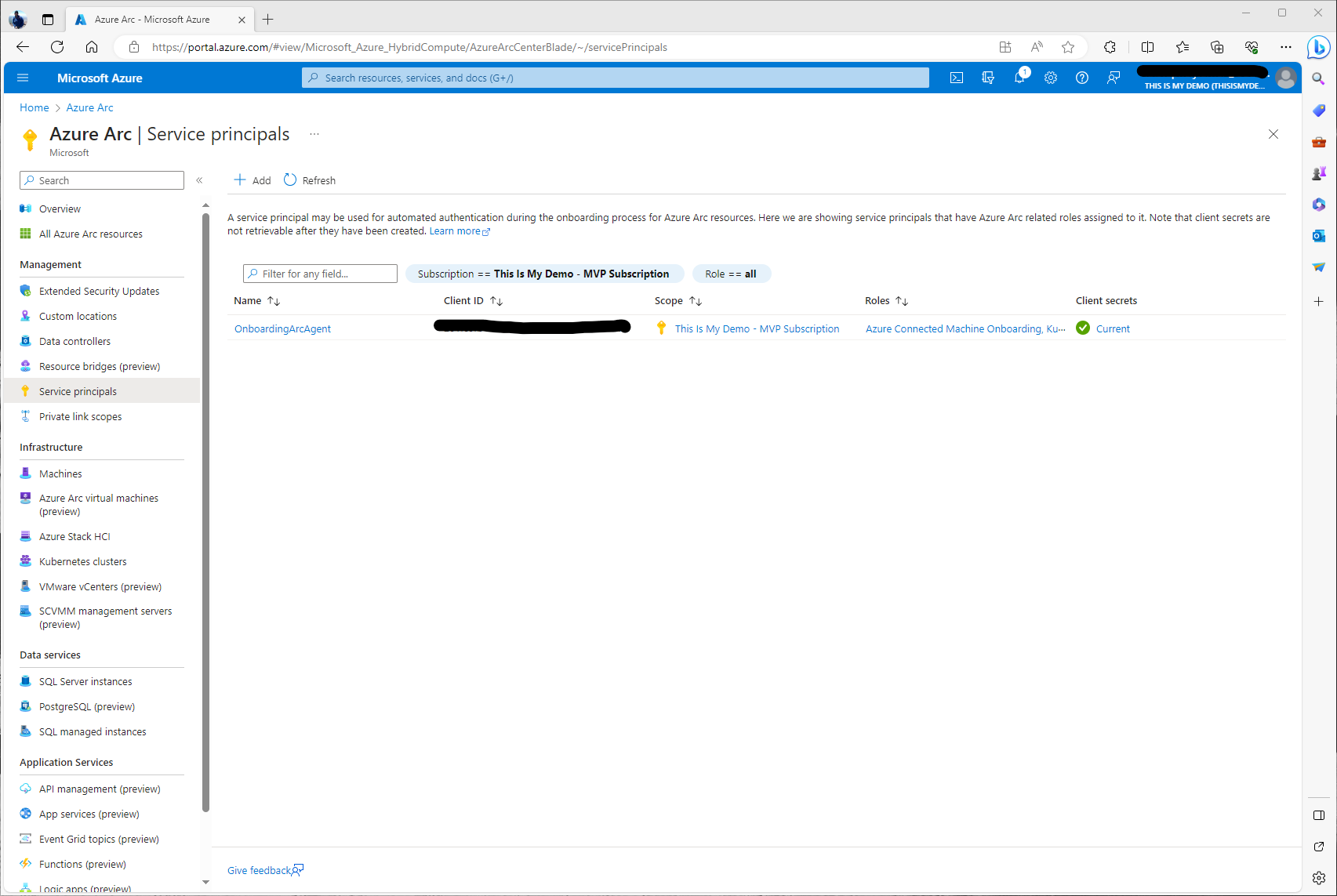1337x896 pixels.
Task: Open portal settings gear icon
Action: 1051,78
